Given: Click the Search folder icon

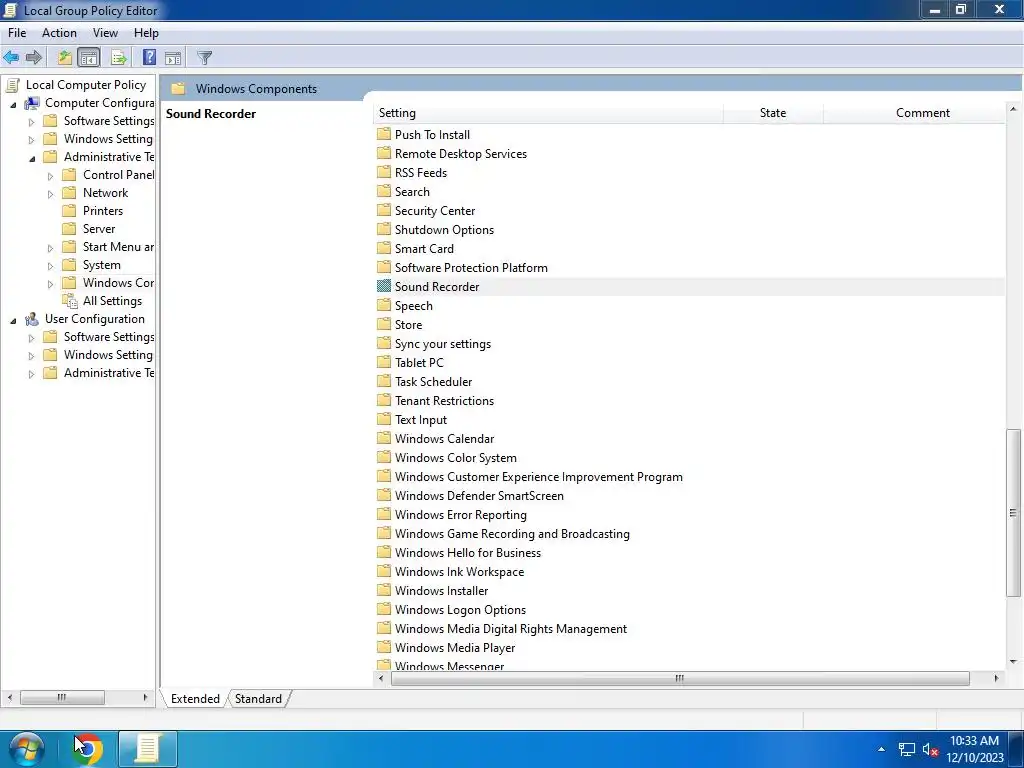Looking at the screenshot, I should tap(384, 191).
